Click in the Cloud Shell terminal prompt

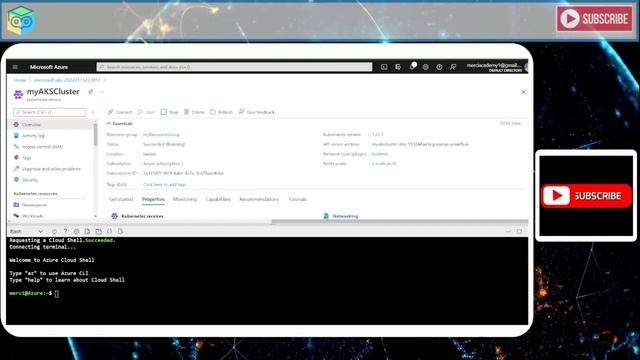pyautogui.click(x=57, y=293)
